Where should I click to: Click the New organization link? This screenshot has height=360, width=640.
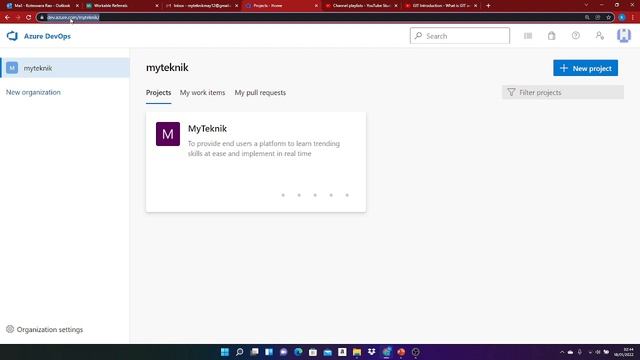33,92
